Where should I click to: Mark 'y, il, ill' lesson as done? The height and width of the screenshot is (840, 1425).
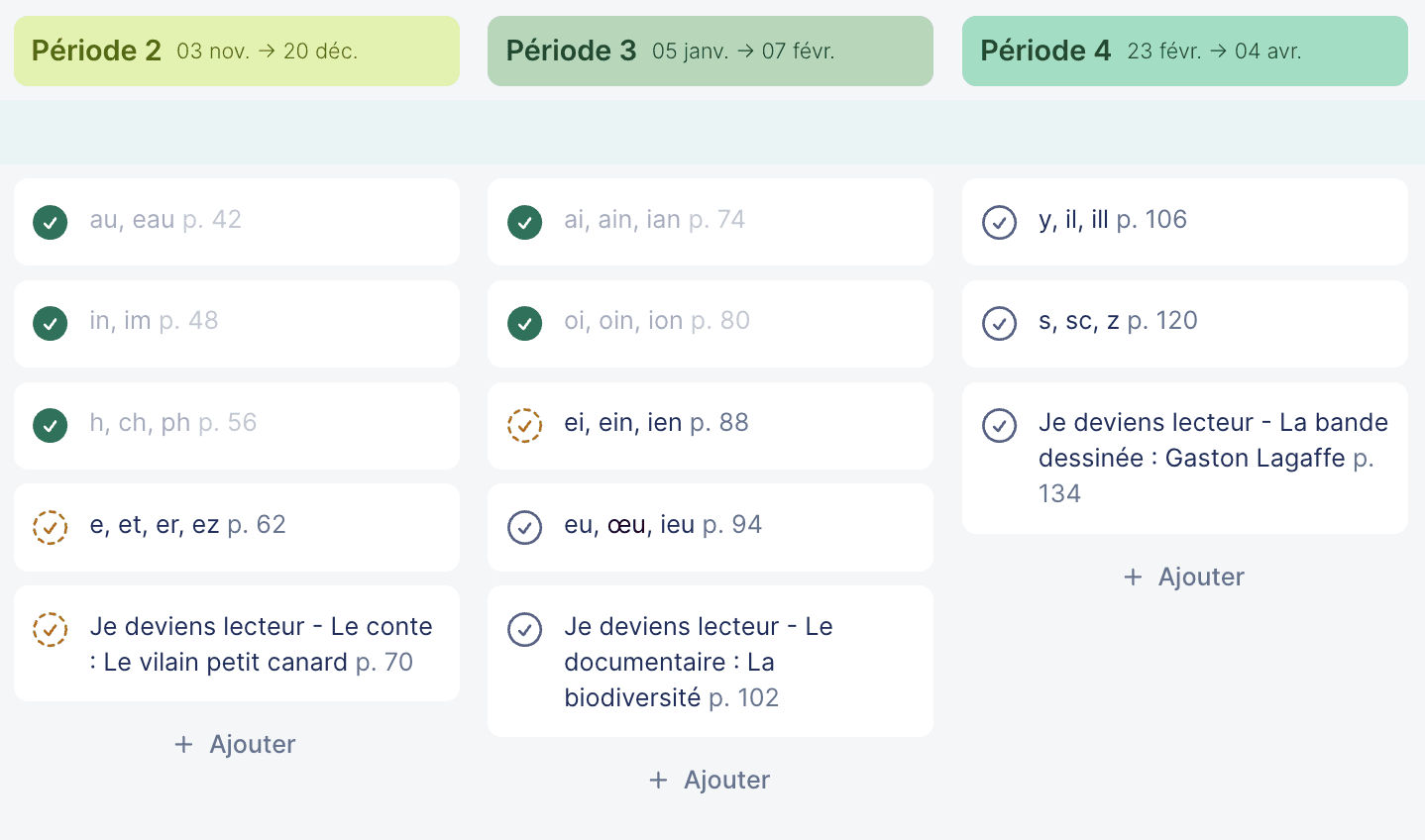[999, 222]
